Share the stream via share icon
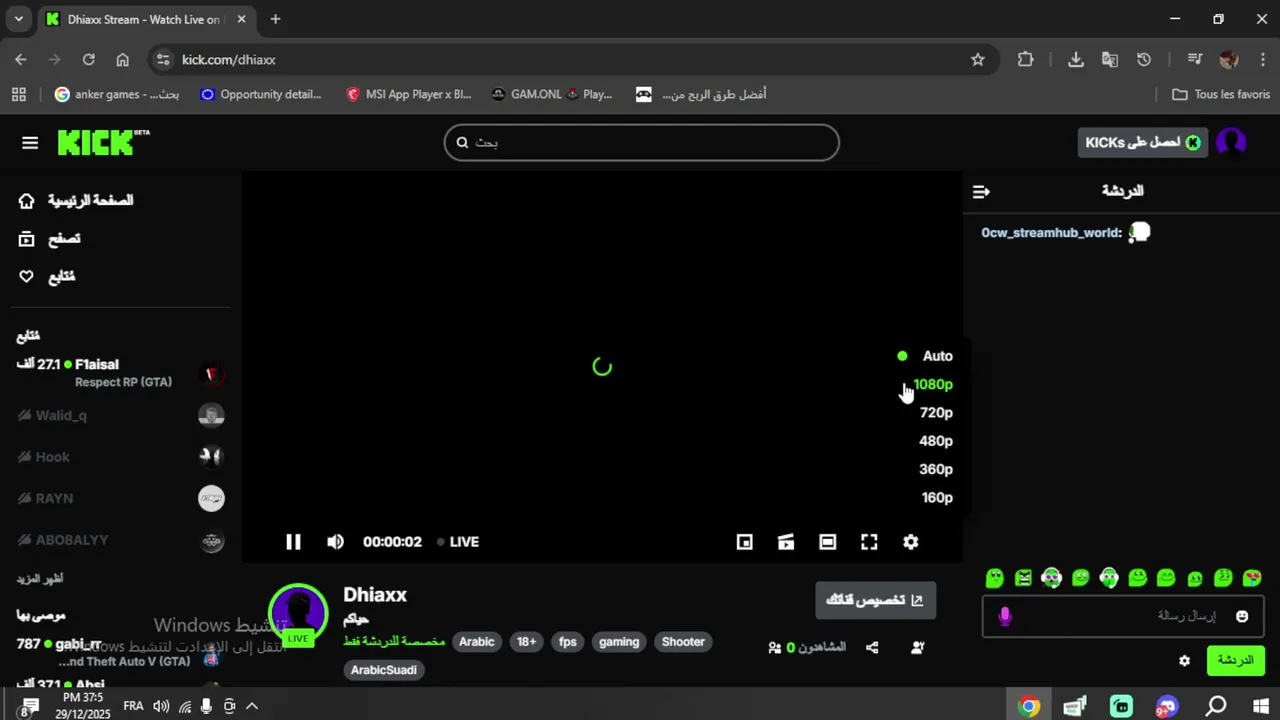The image size is (1280, 720). (872, 648)
